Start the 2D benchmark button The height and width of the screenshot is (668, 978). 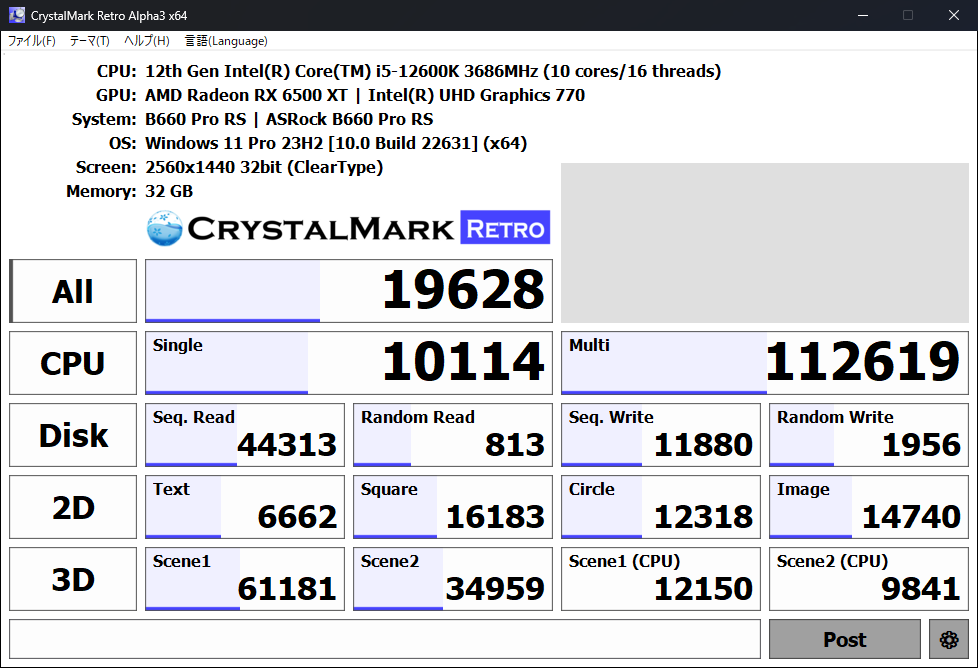coord(73,507)
